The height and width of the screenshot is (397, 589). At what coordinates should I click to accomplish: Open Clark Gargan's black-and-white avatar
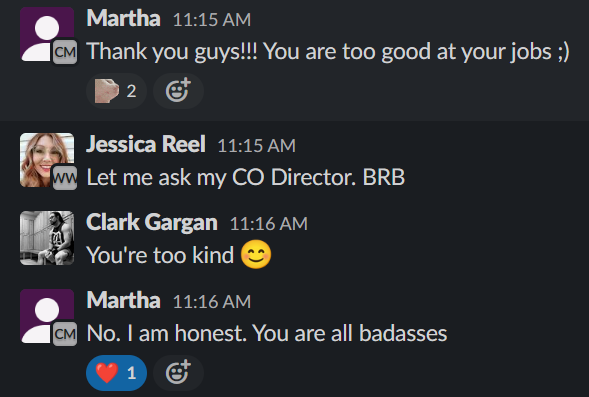point(47,238)
